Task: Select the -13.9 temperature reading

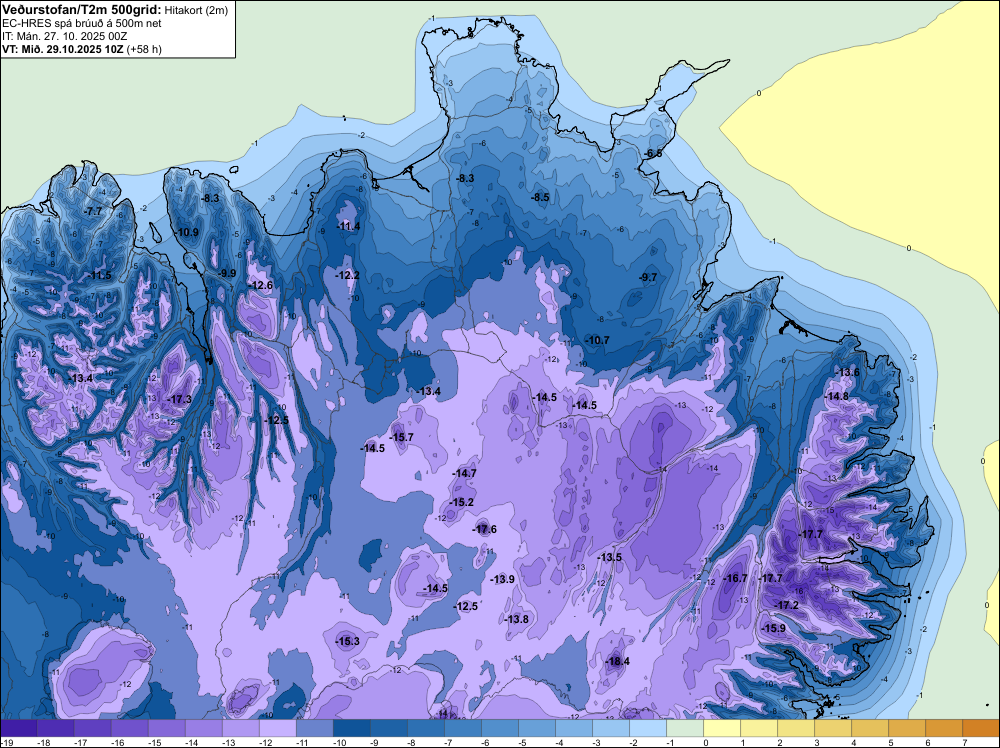Action: point(503,579)
